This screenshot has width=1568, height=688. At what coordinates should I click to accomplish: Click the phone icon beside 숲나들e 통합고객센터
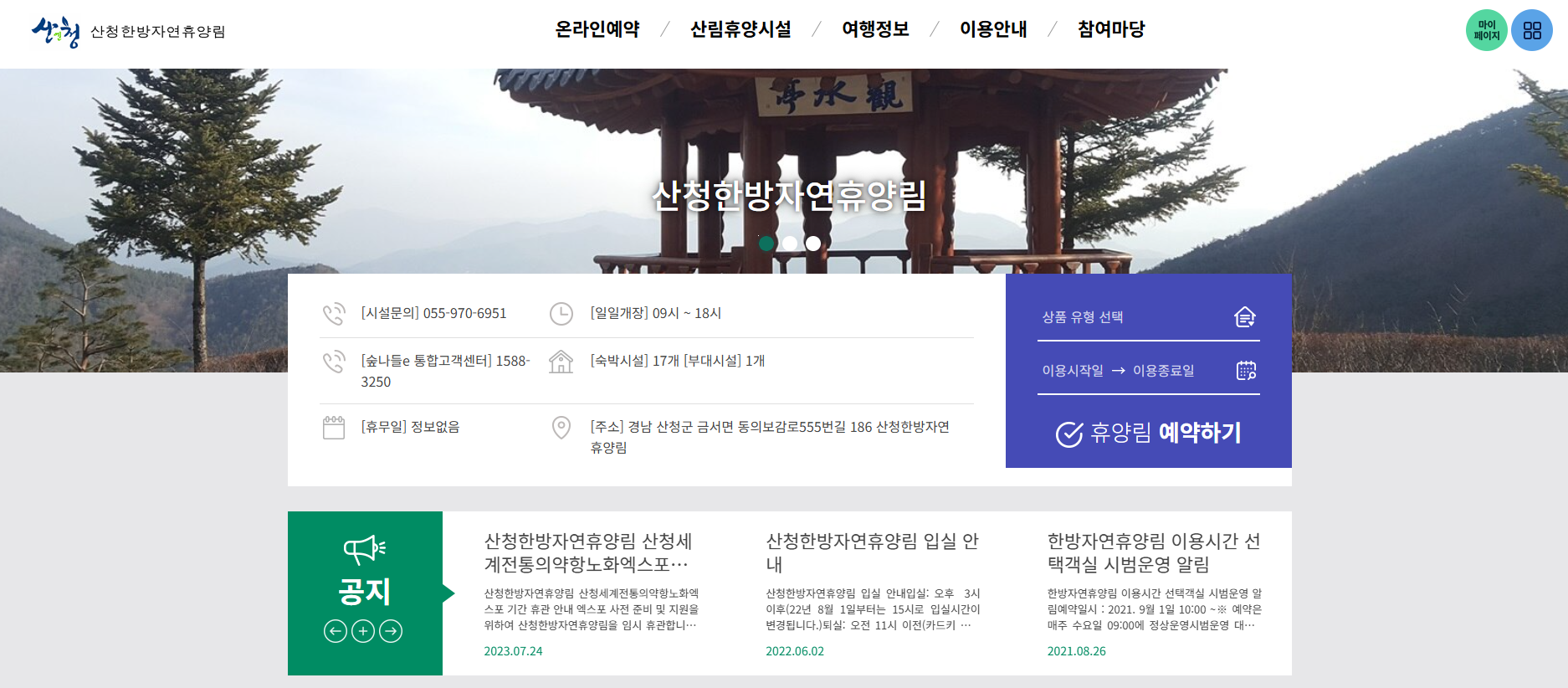(x=334, y=362)
